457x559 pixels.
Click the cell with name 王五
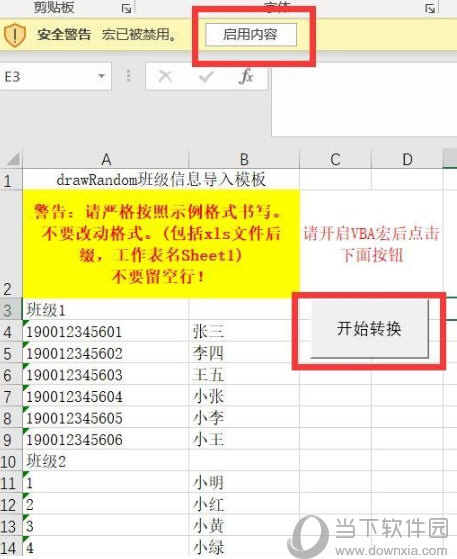click(x=244, y=375)
